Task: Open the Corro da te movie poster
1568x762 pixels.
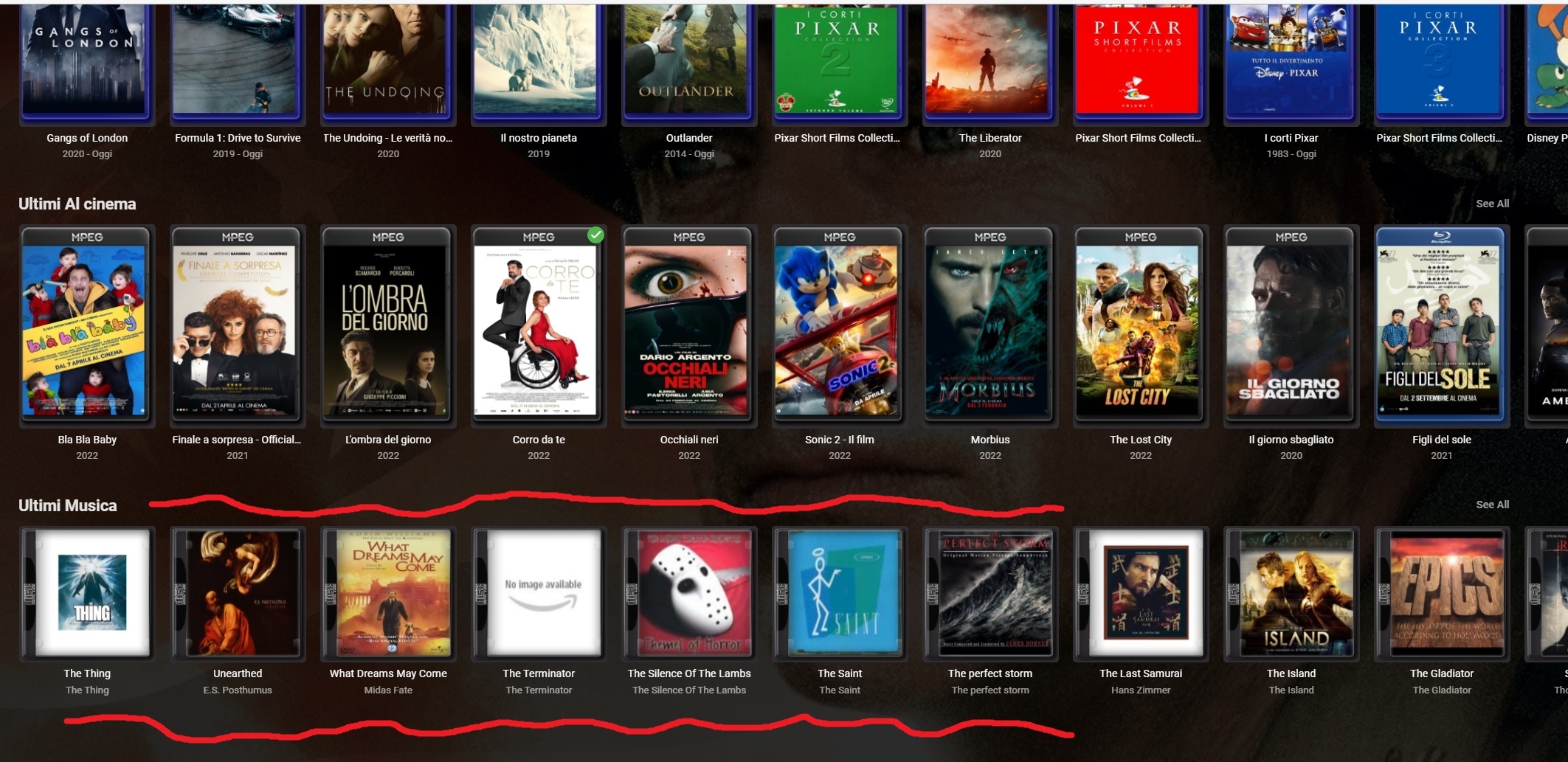Action: click(539, 325)
